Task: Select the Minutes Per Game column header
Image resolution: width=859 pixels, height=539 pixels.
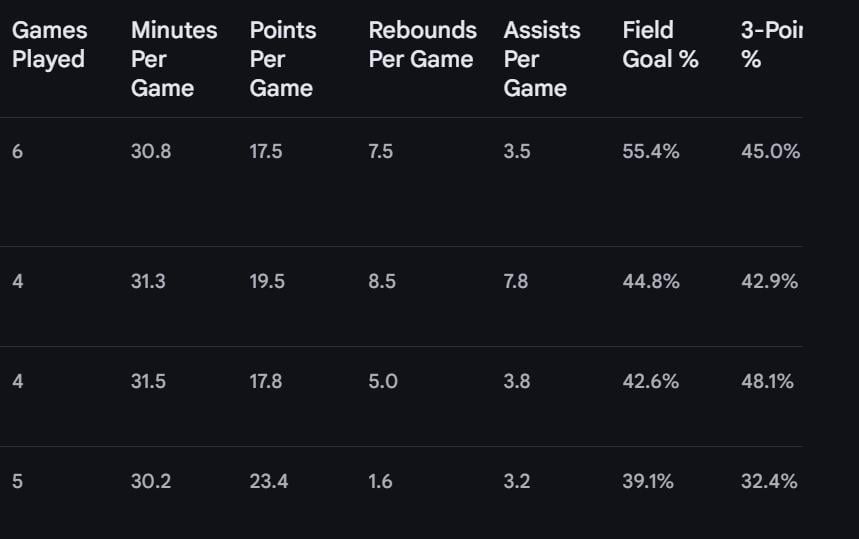Action: [x=174, y=59]
